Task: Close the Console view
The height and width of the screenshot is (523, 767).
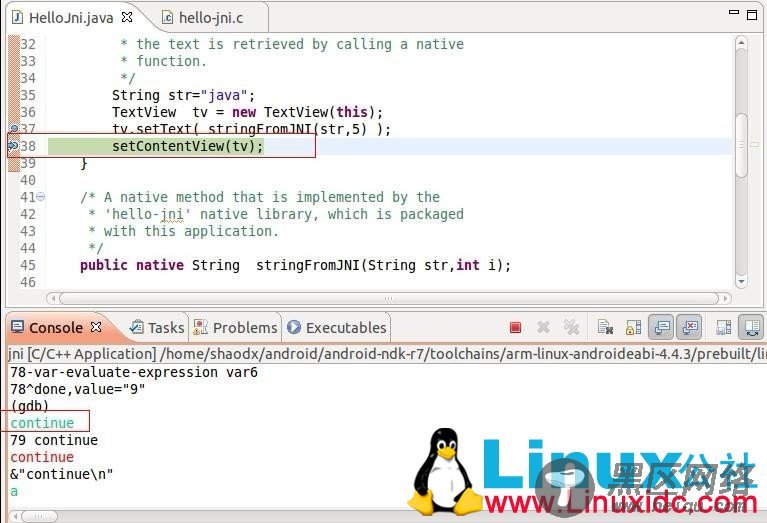Action: [96, 327]
